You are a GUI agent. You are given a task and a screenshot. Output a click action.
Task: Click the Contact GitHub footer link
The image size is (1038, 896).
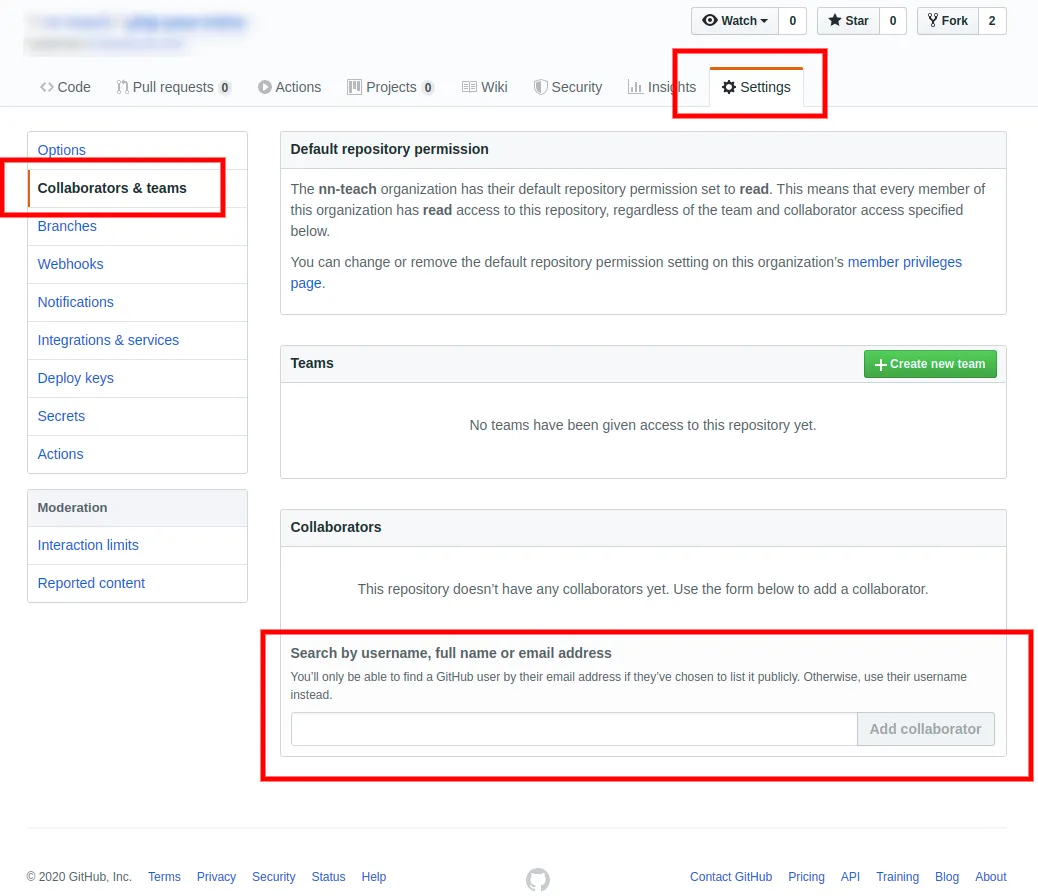730,877
